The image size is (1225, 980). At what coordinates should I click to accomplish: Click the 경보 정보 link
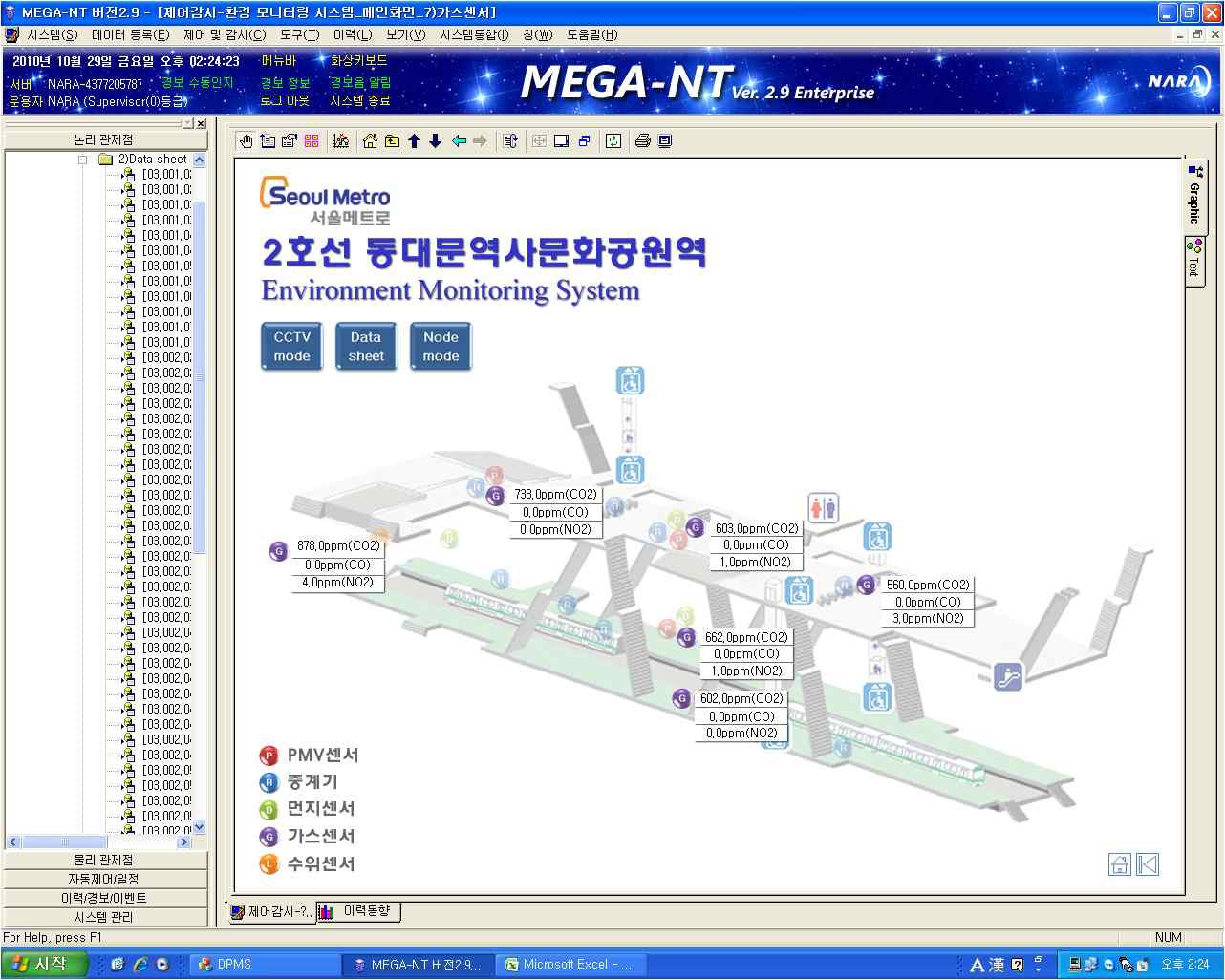(285, 83)
